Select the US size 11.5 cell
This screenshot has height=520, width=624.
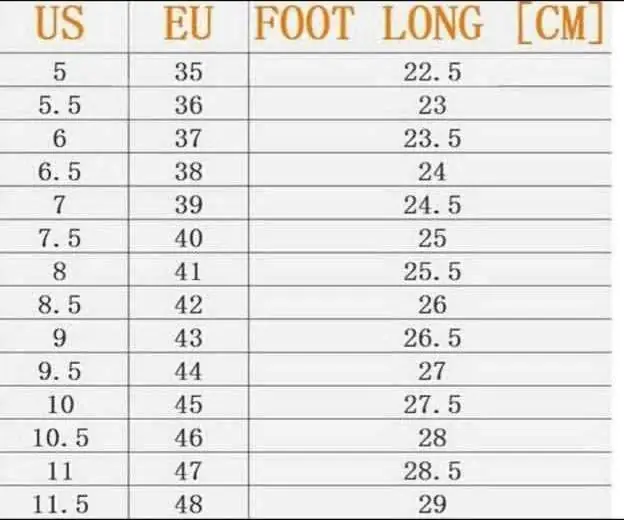(59, 503)
